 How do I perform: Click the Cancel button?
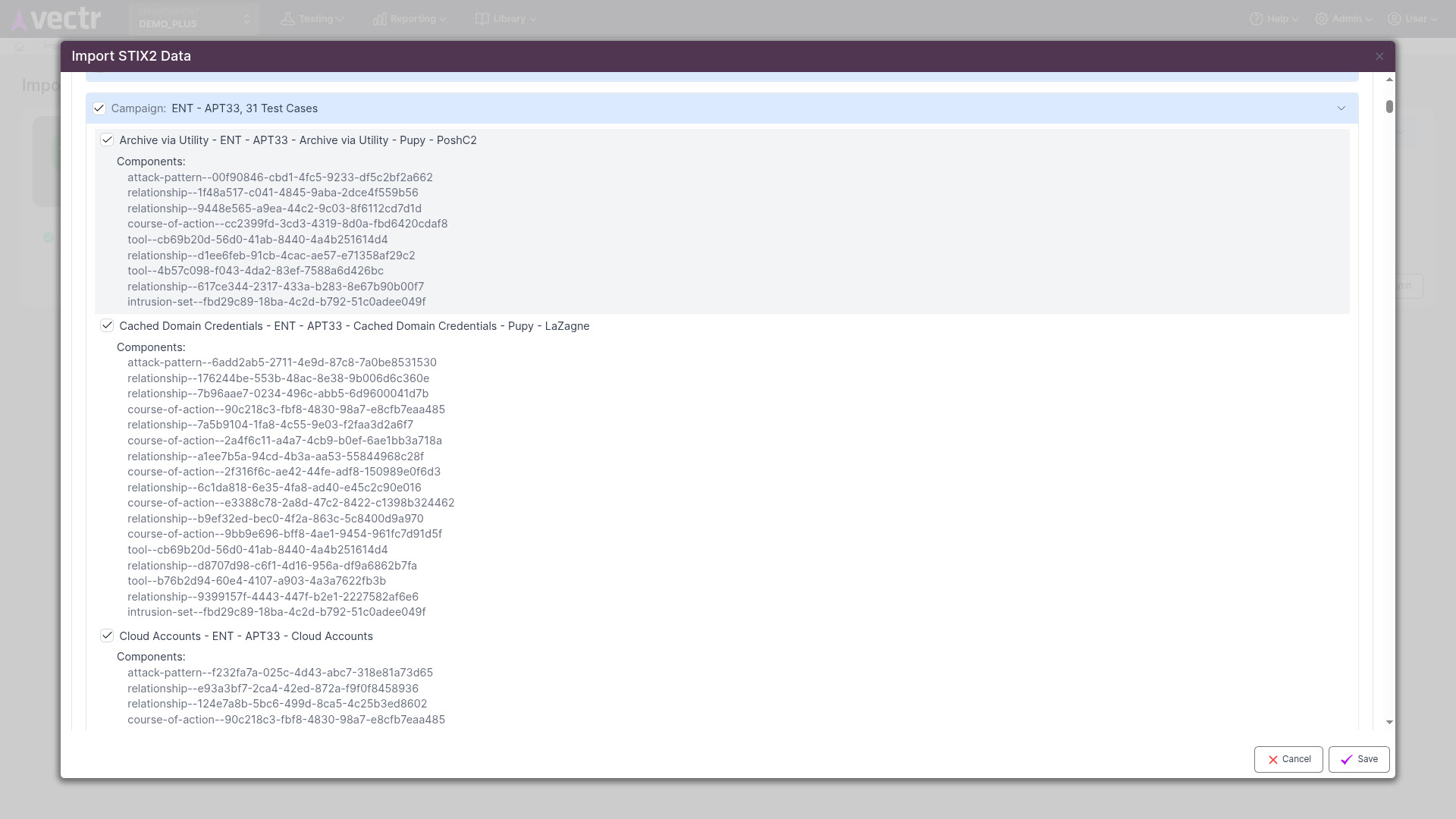click(x=1288, y=759)
